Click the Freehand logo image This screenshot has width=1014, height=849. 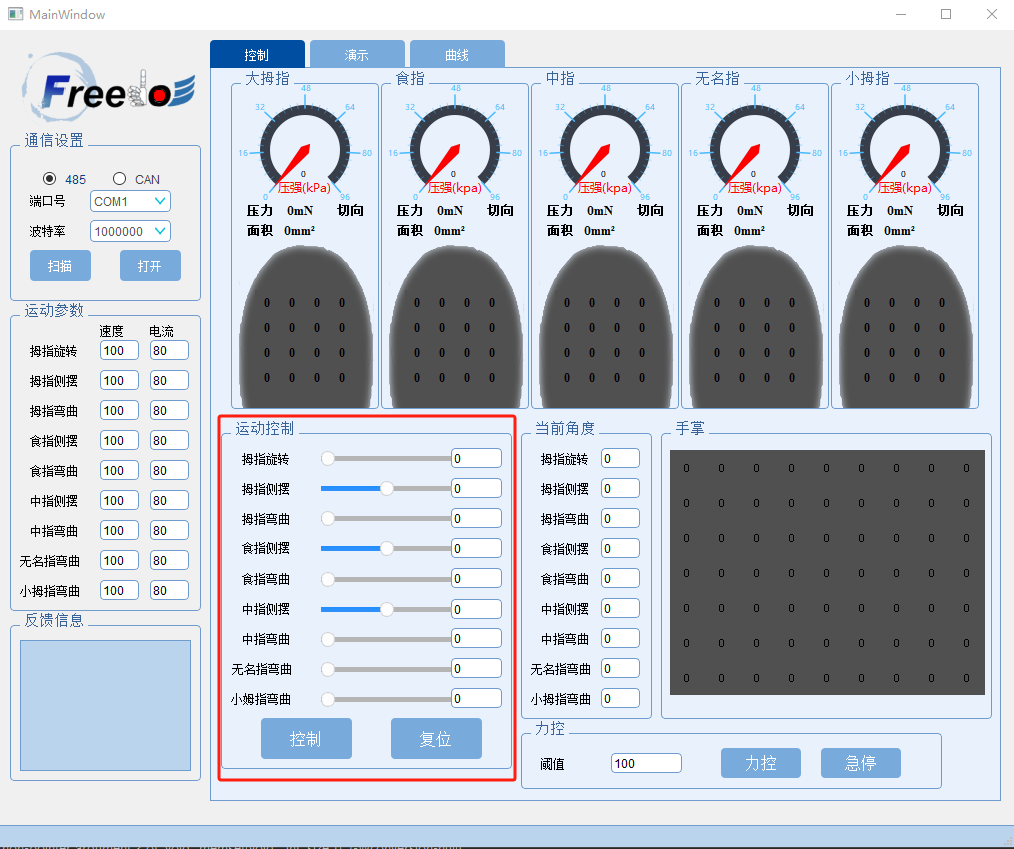(109, 88)
